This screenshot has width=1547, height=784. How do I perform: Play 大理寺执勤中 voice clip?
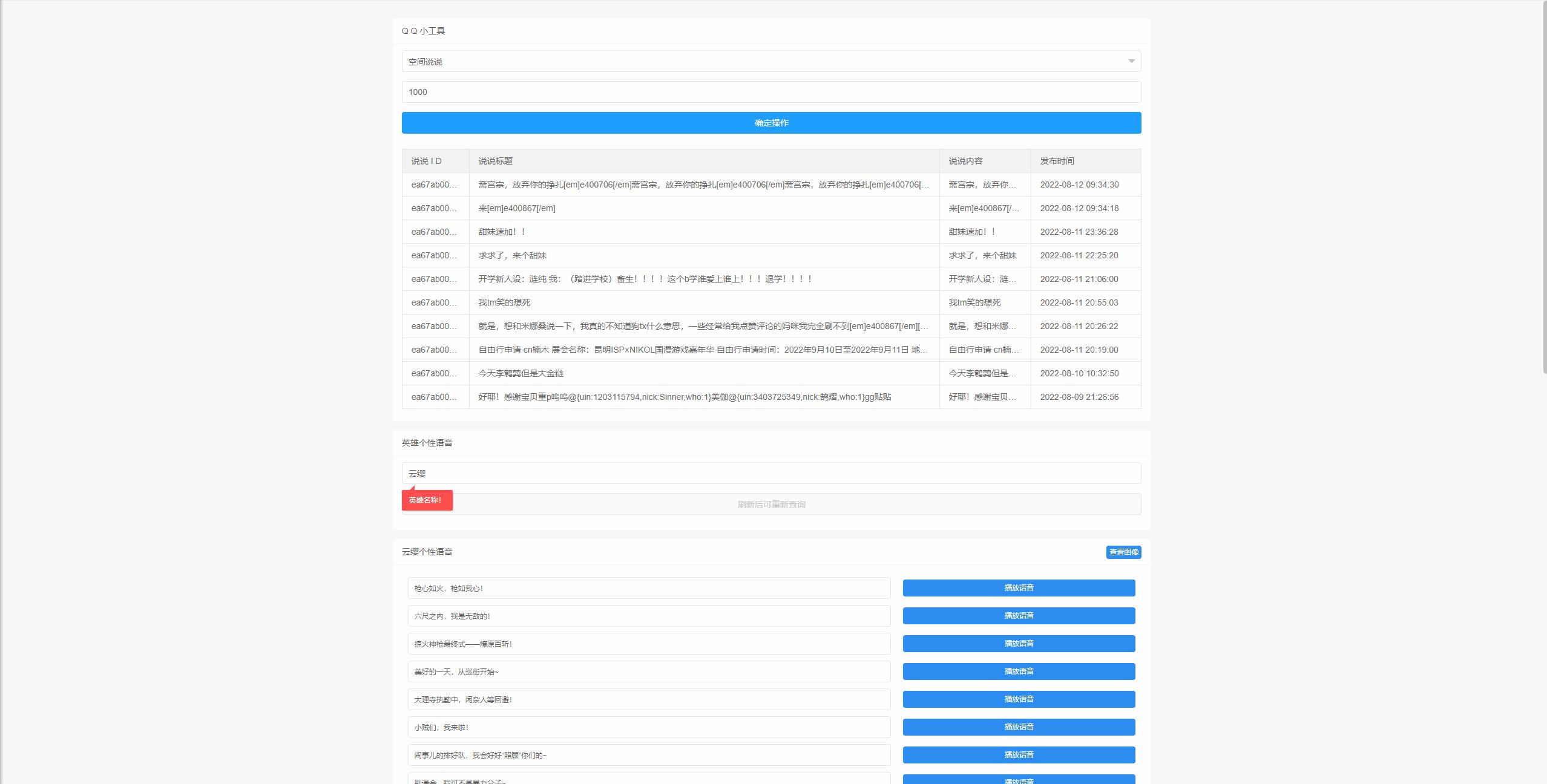coord(1019,699)
